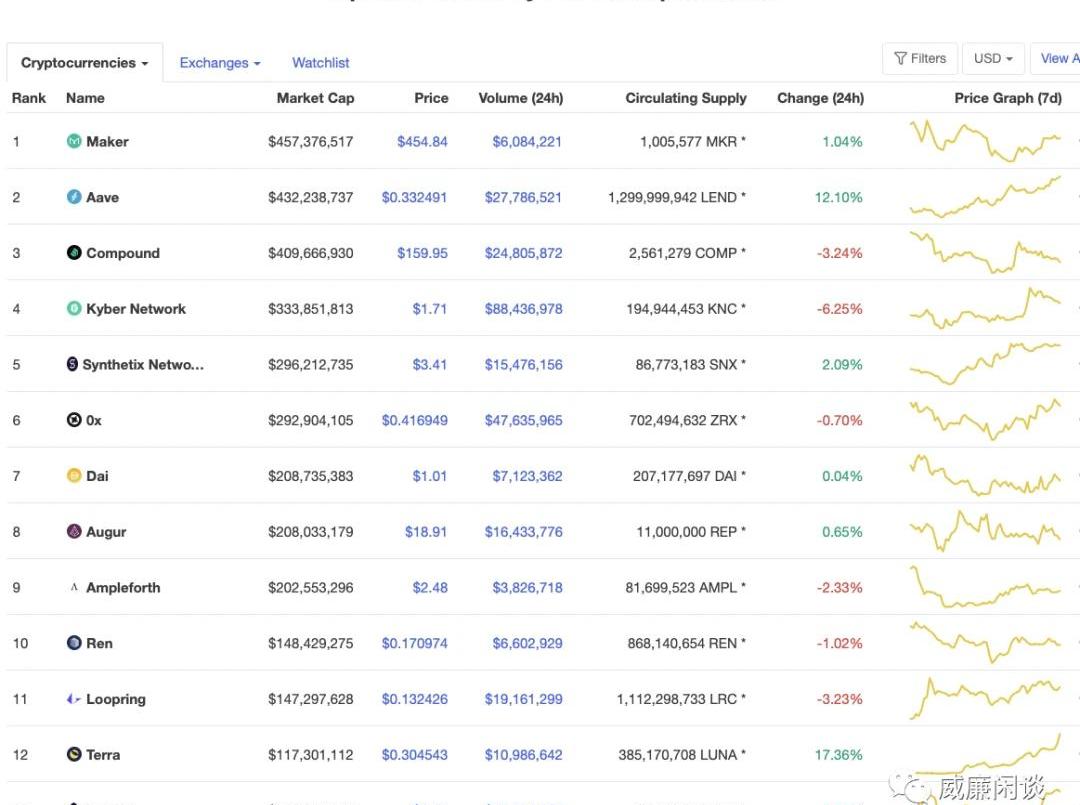Click the Augur coin logo icon

click(x=74, y=532)
